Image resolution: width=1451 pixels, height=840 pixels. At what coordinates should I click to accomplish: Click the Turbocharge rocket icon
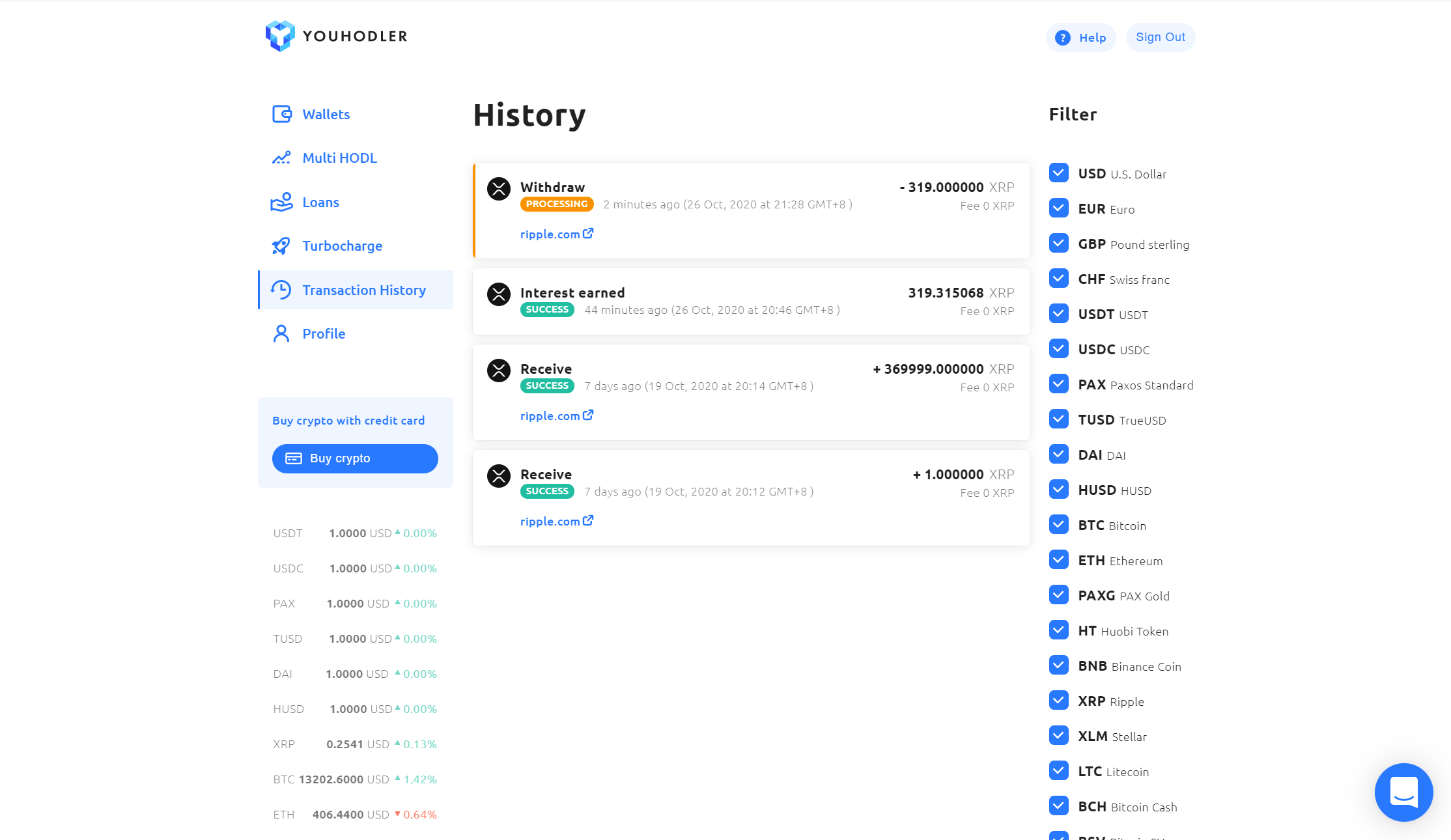(x=281, y=245)
